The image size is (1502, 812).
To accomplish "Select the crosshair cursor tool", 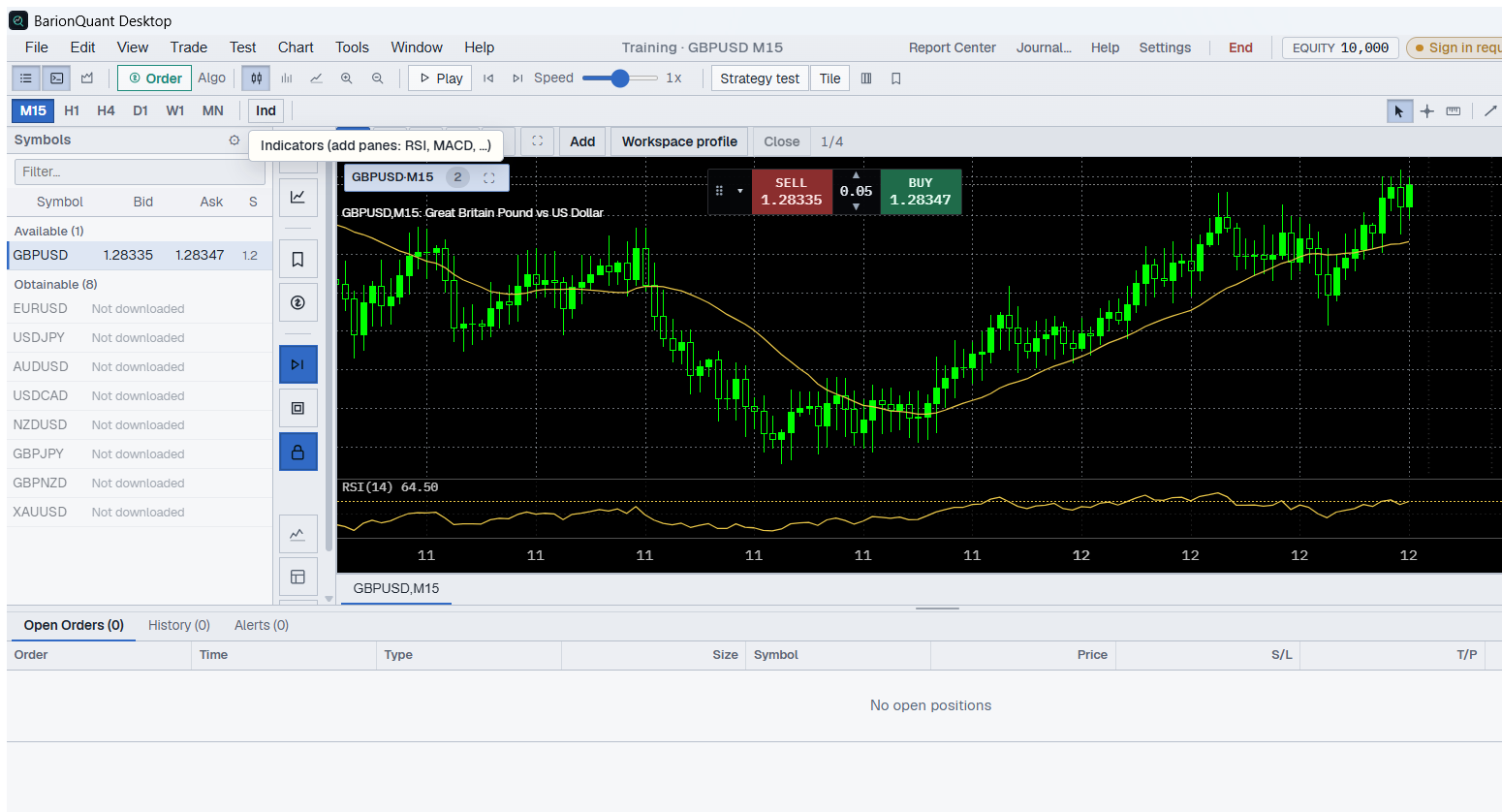I will point(1426,111).
